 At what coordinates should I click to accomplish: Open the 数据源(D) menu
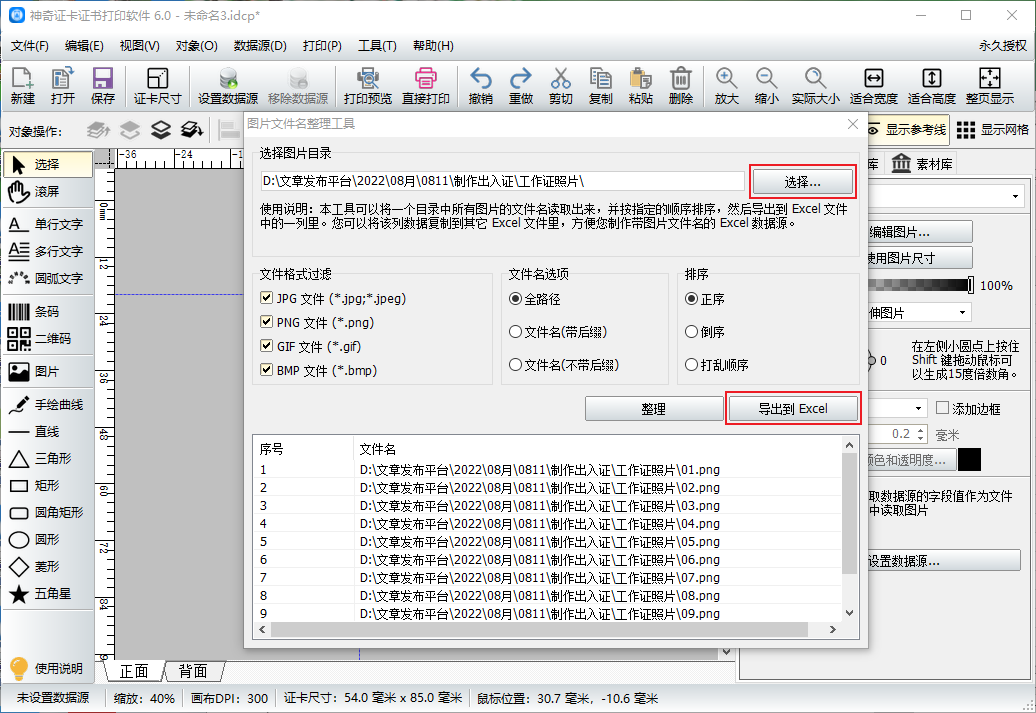click(x=260, y=46)
